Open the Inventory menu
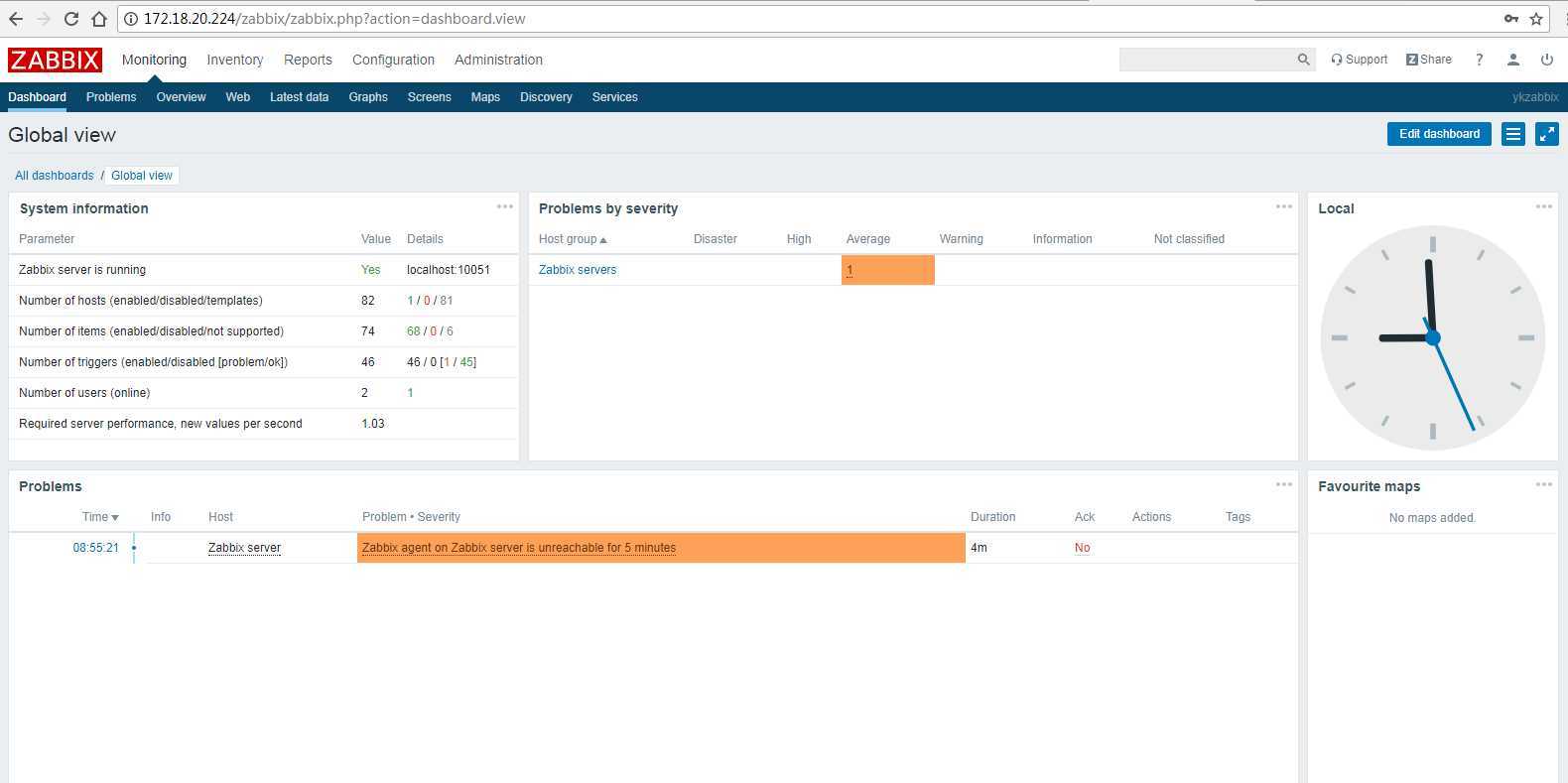The image size is (1568, 783). coord(235,60)
